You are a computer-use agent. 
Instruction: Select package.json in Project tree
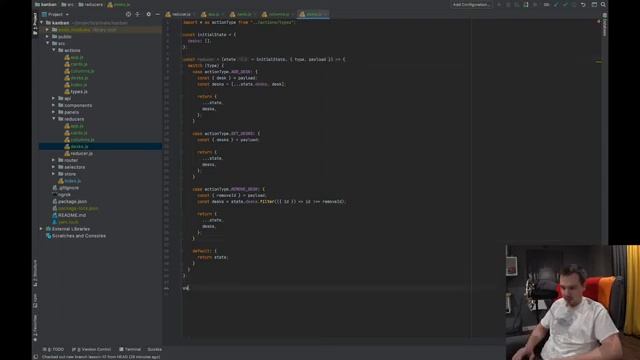[x=69, y=202]
